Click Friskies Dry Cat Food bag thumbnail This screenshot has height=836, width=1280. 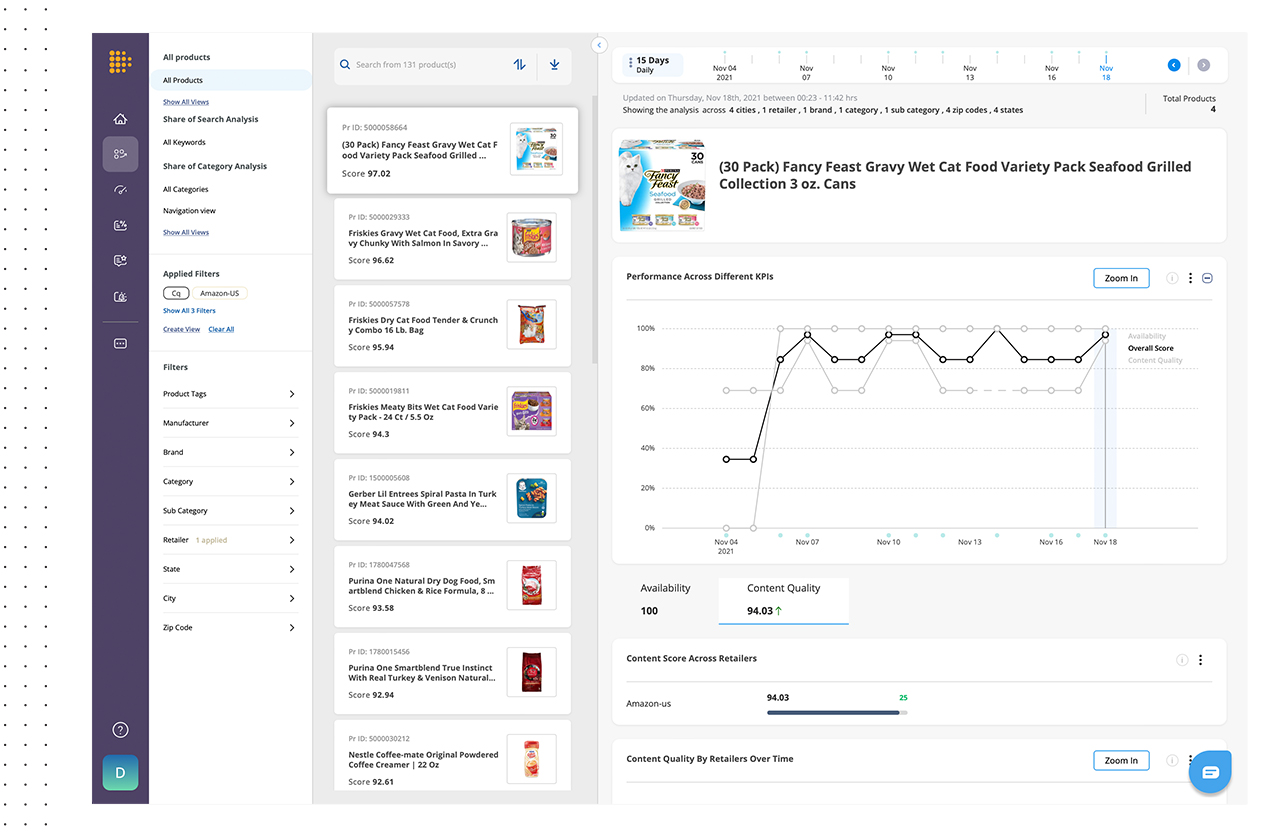click(x=532, y=325)
